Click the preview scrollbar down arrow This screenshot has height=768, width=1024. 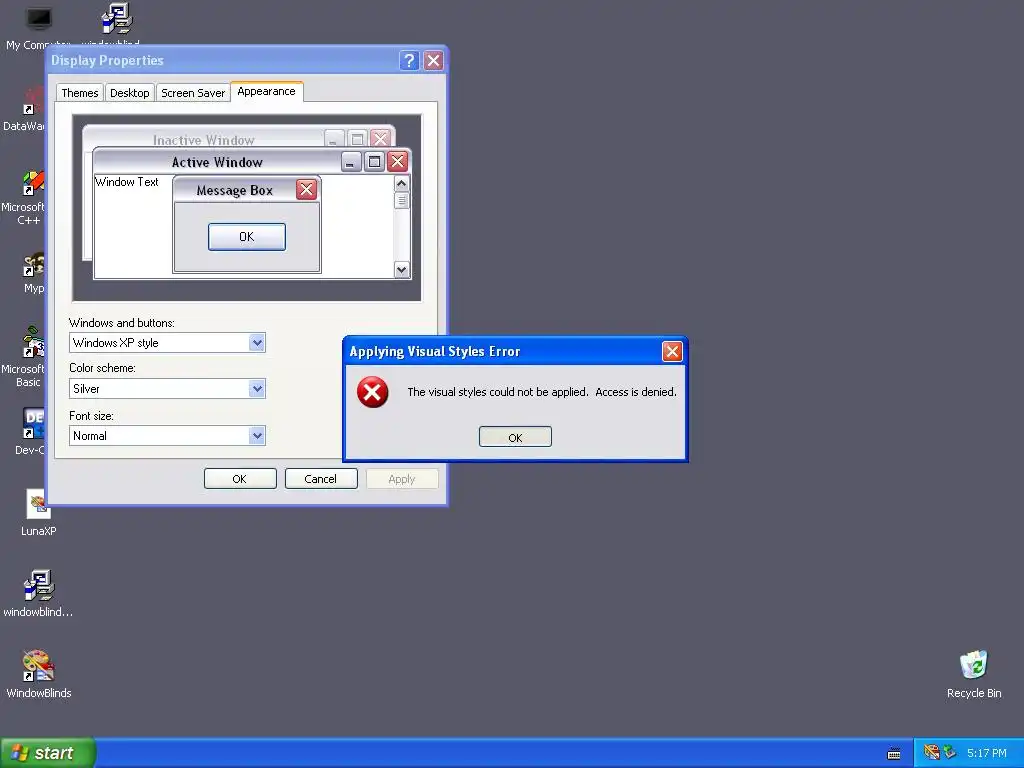tap(402, 269)
